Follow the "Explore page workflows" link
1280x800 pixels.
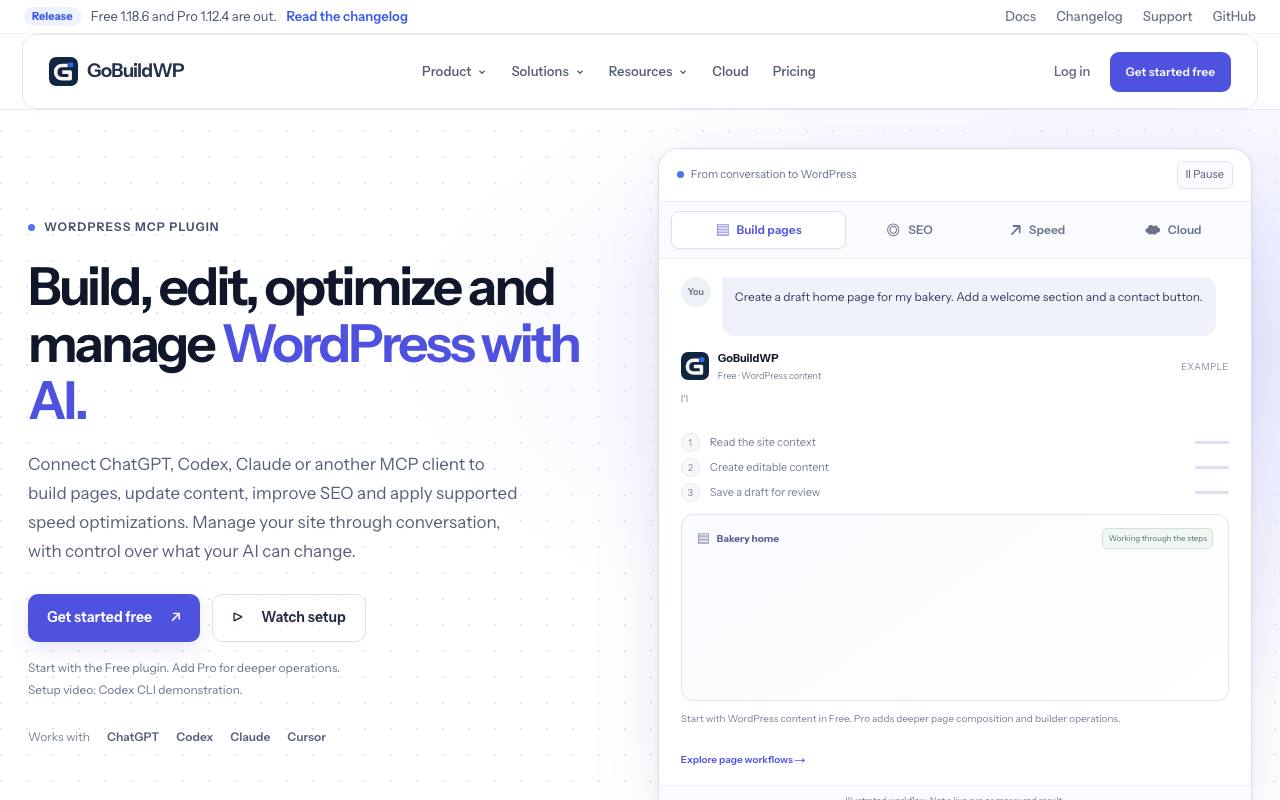[743, 760]
